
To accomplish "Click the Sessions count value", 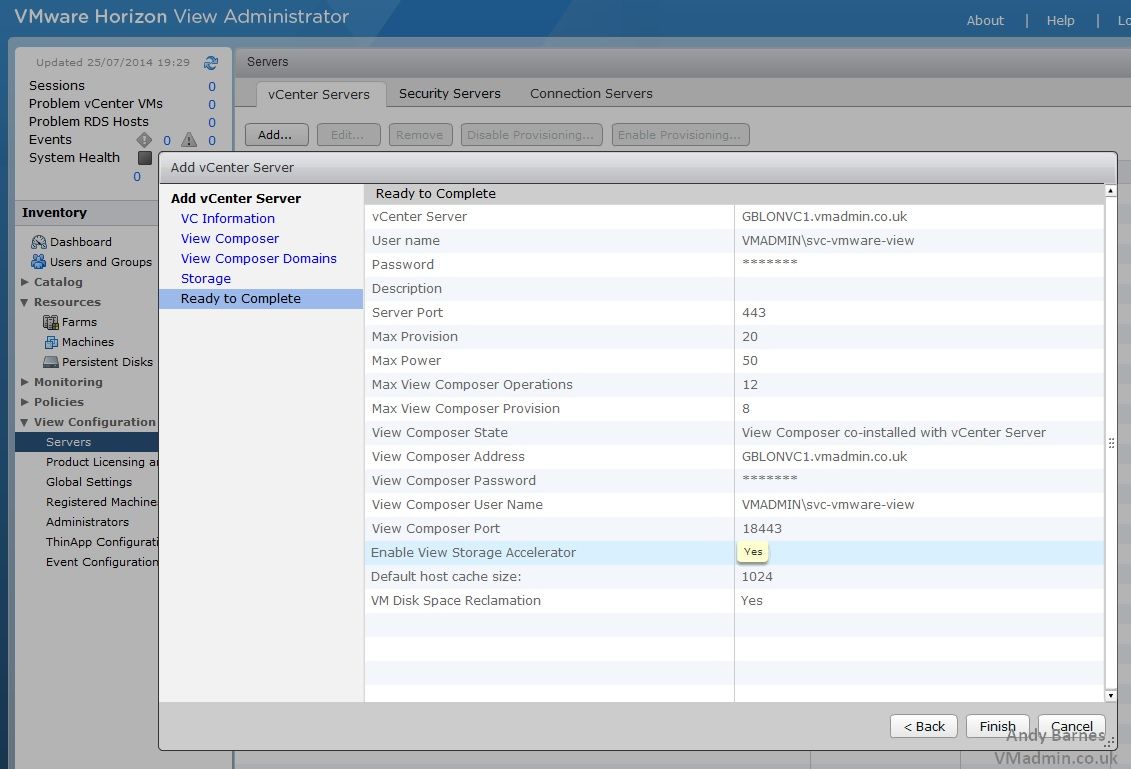I will click(212, 87).
